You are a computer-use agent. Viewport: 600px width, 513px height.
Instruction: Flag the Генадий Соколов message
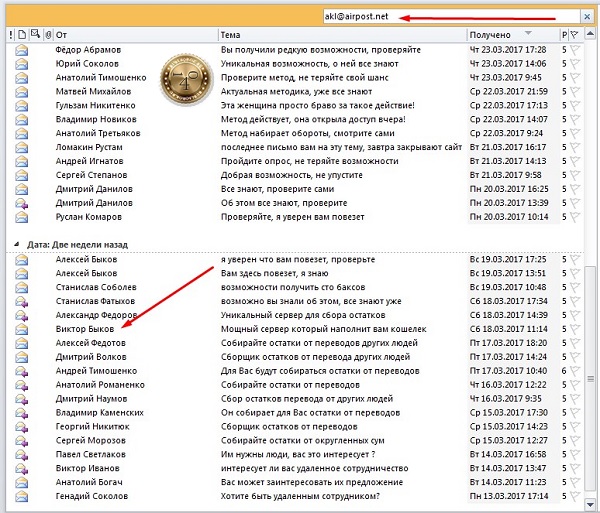[575, 497]
